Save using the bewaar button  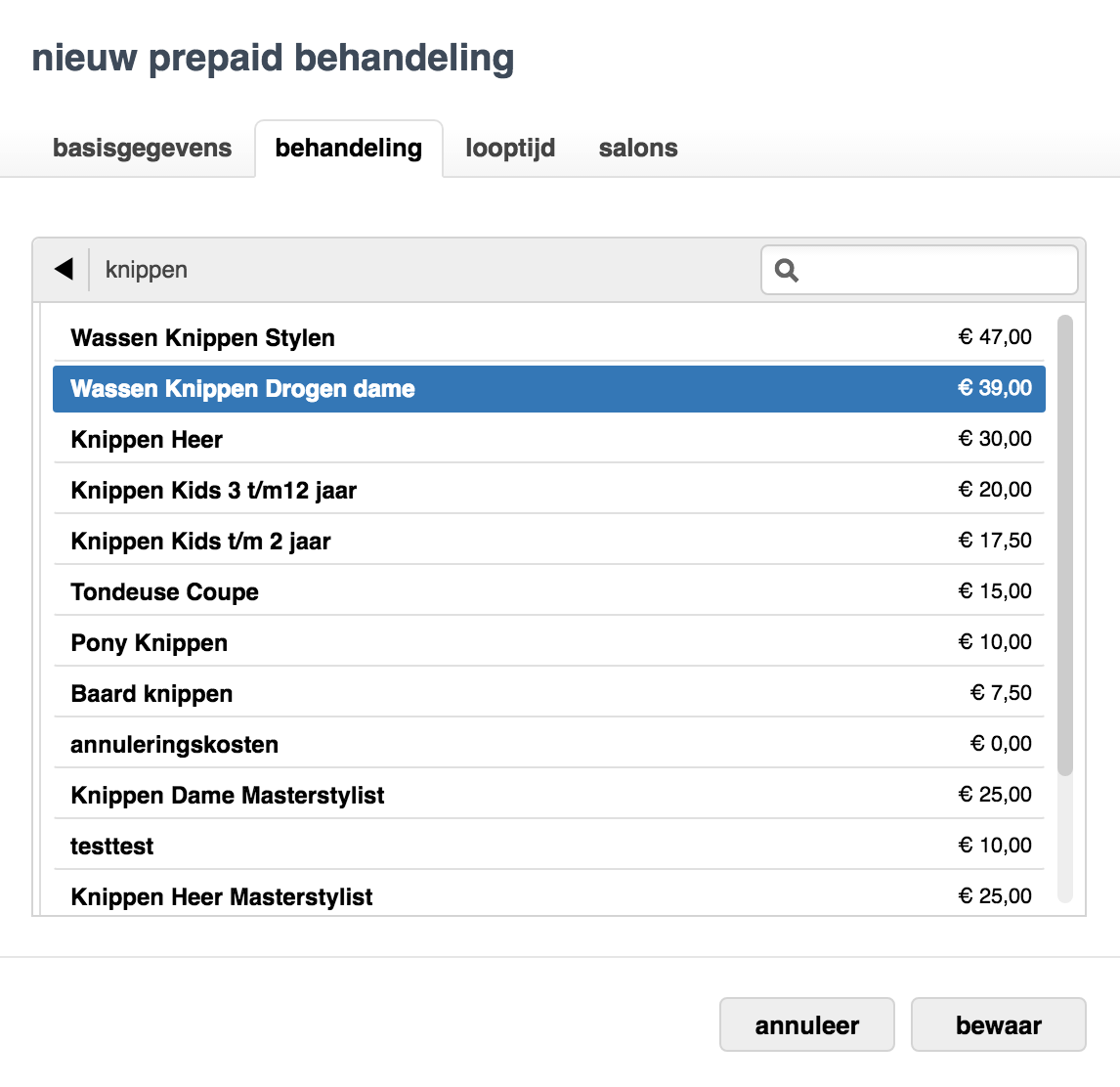point(998,1024)
